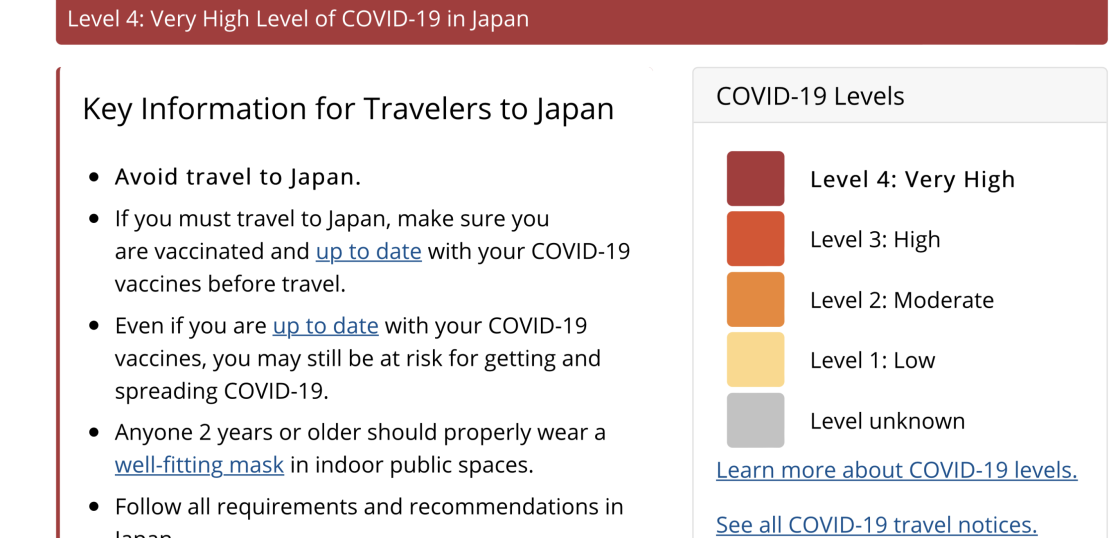
Task: Follow the 'well-fitting mask' link
Action: [199, 465]
